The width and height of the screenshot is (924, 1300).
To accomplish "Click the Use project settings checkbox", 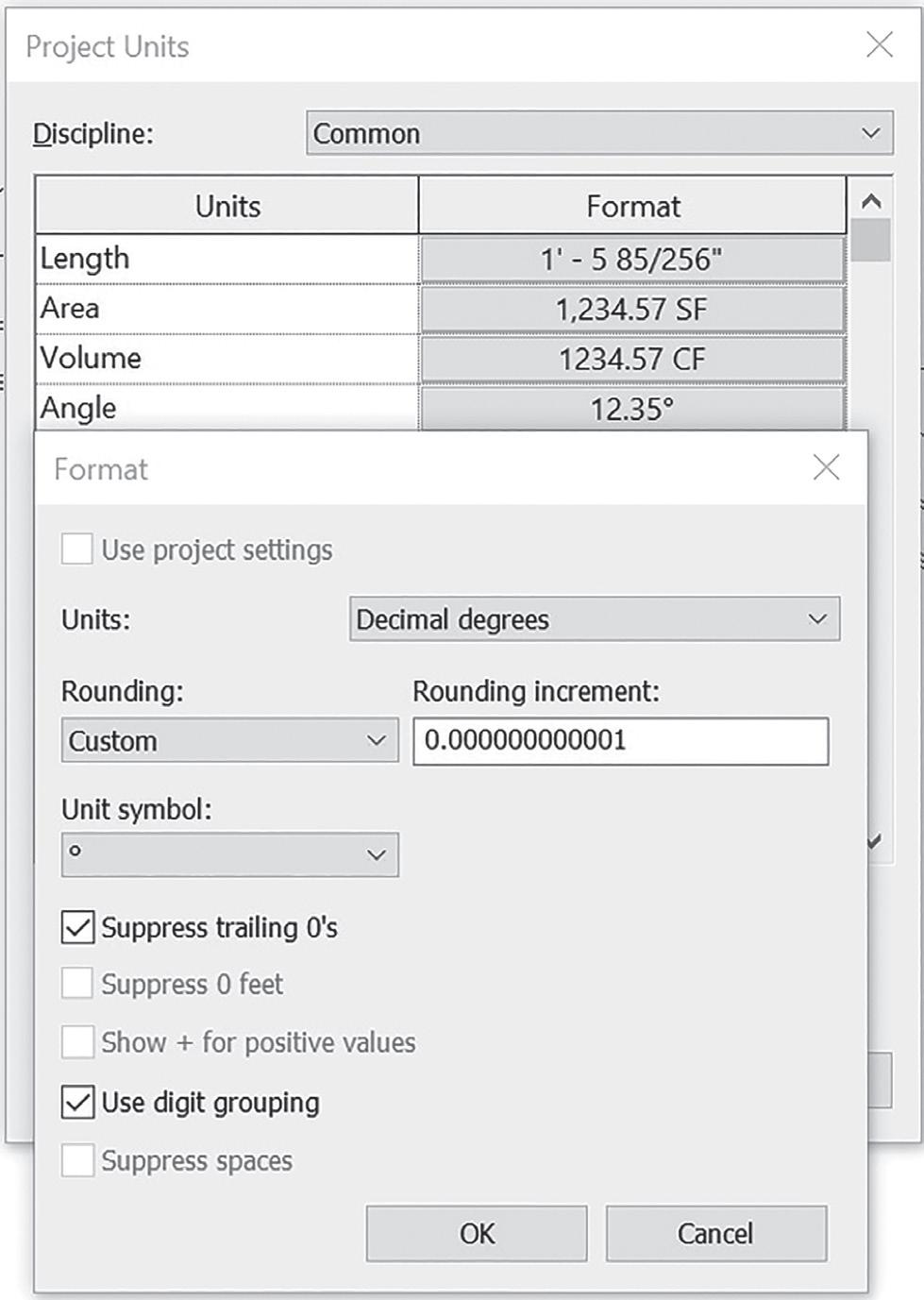I will click(x=77, y=549).
